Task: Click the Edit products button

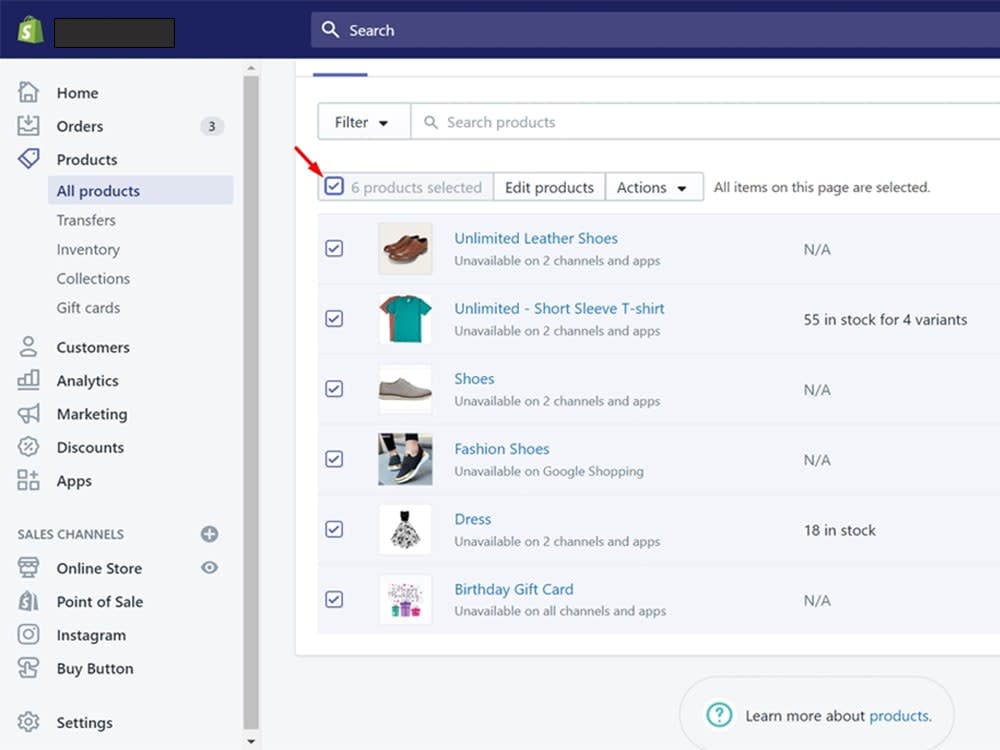Action: (x=549, y=187)
